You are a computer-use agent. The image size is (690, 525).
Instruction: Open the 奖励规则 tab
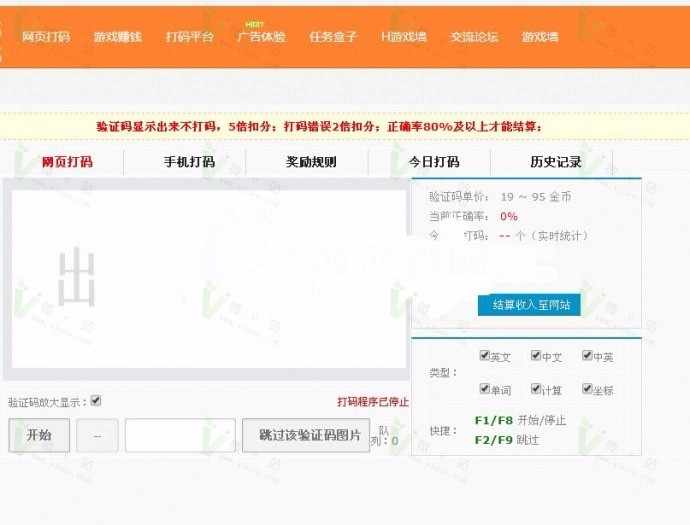pyautogui.click(x=311, y=162)
